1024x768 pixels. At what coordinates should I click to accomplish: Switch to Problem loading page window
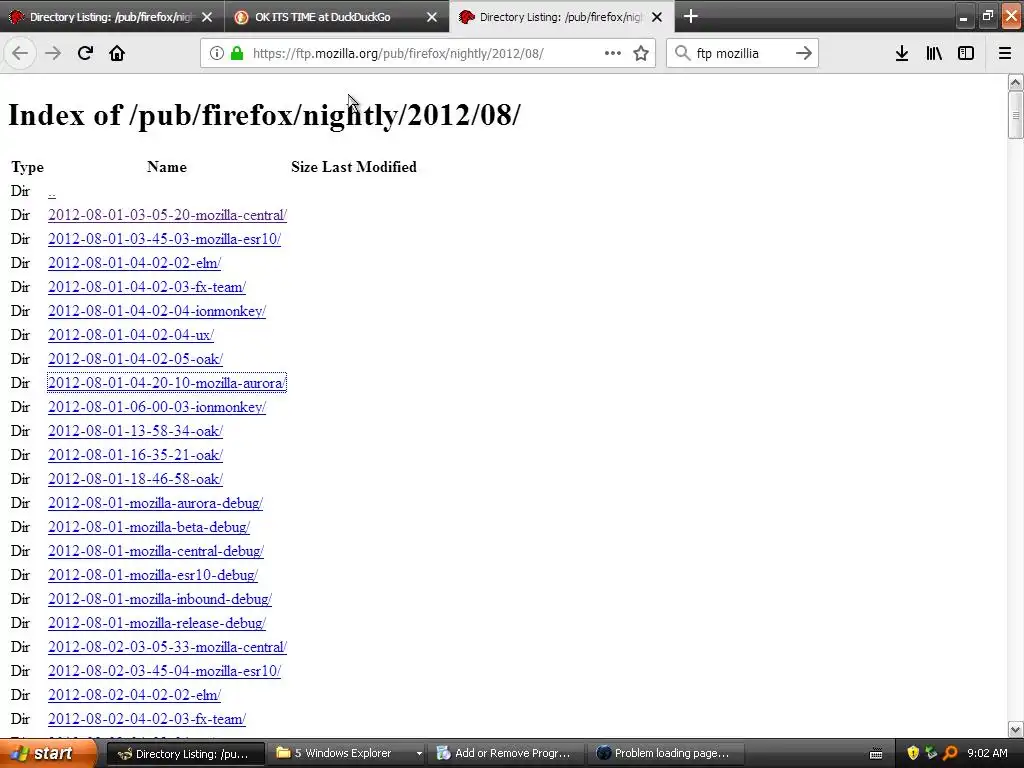(667, 754)
